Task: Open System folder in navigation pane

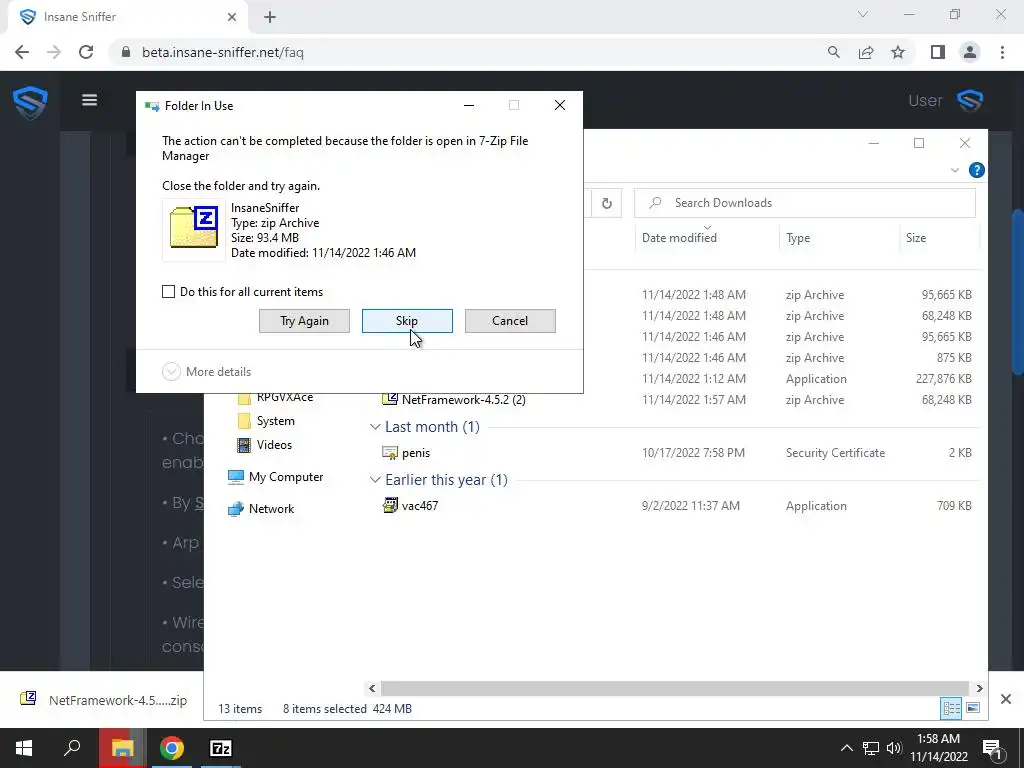Action: pyautogui.click(x=275, y=421)
